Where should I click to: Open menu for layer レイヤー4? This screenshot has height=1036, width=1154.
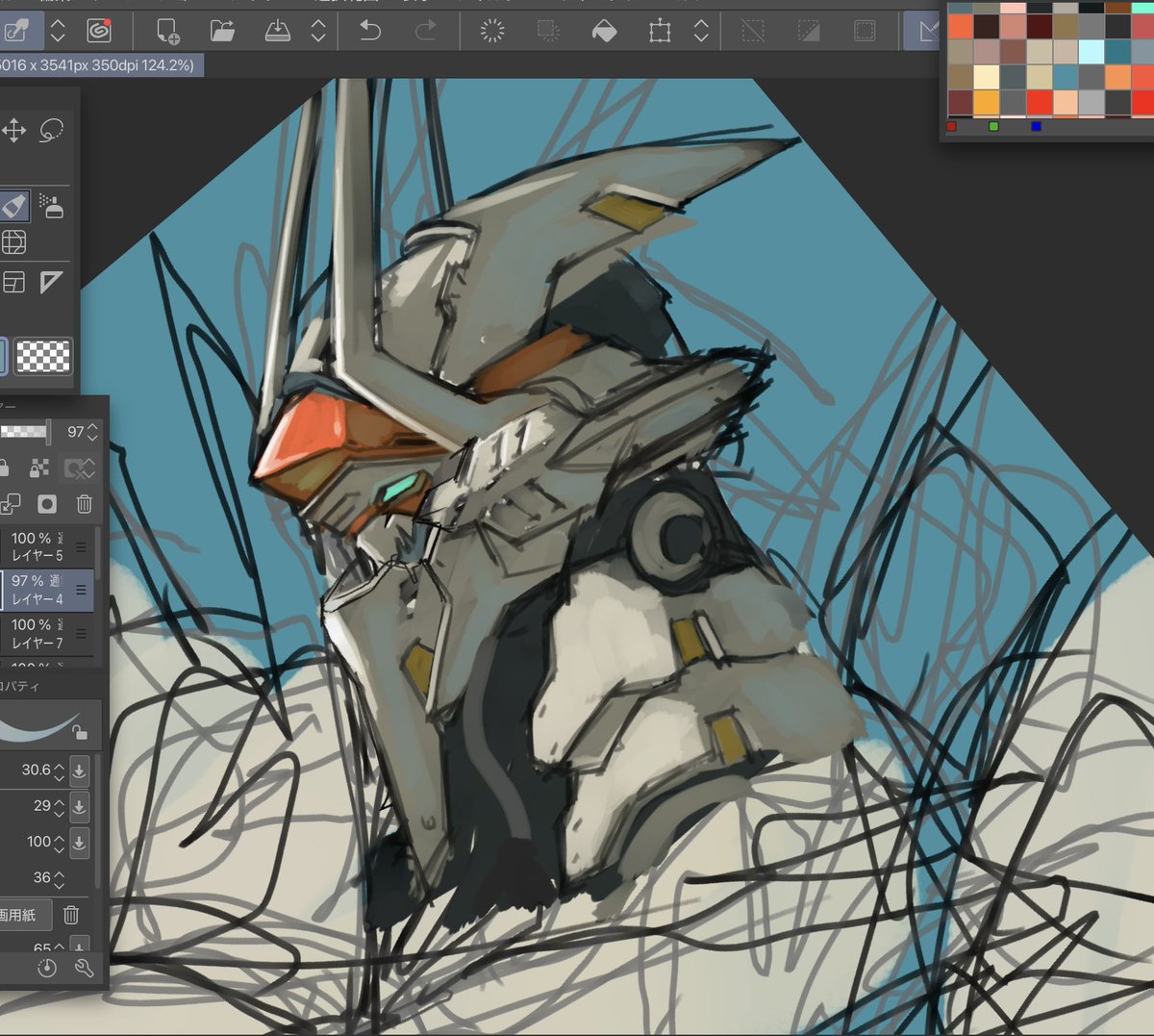point(82,590)
